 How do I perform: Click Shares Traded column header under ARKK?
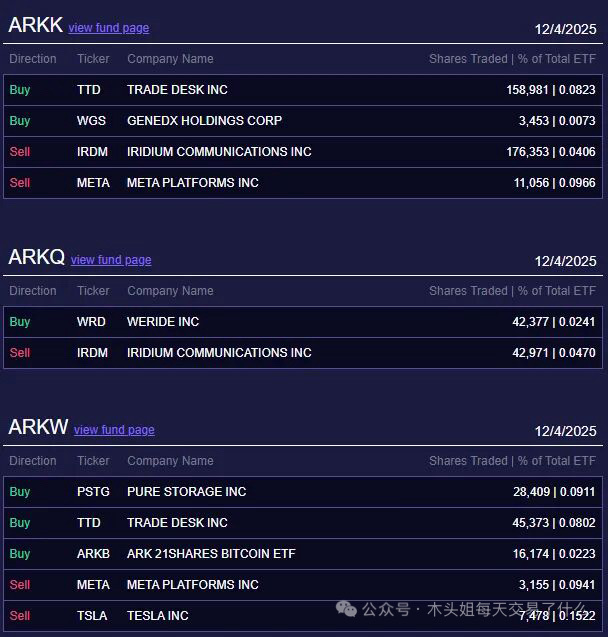[x=469, y=59]
